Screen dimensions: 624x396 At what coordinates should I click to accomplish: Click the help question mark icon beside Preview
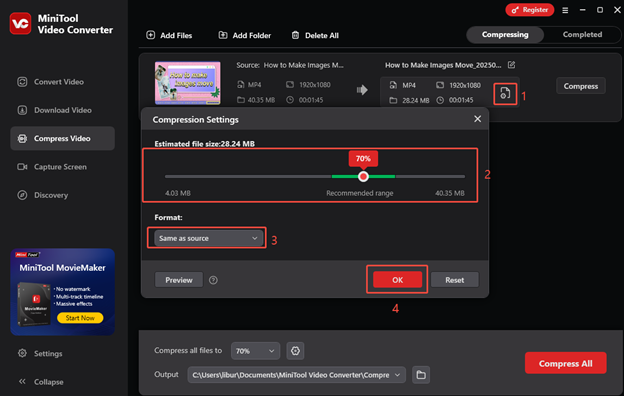213,280
